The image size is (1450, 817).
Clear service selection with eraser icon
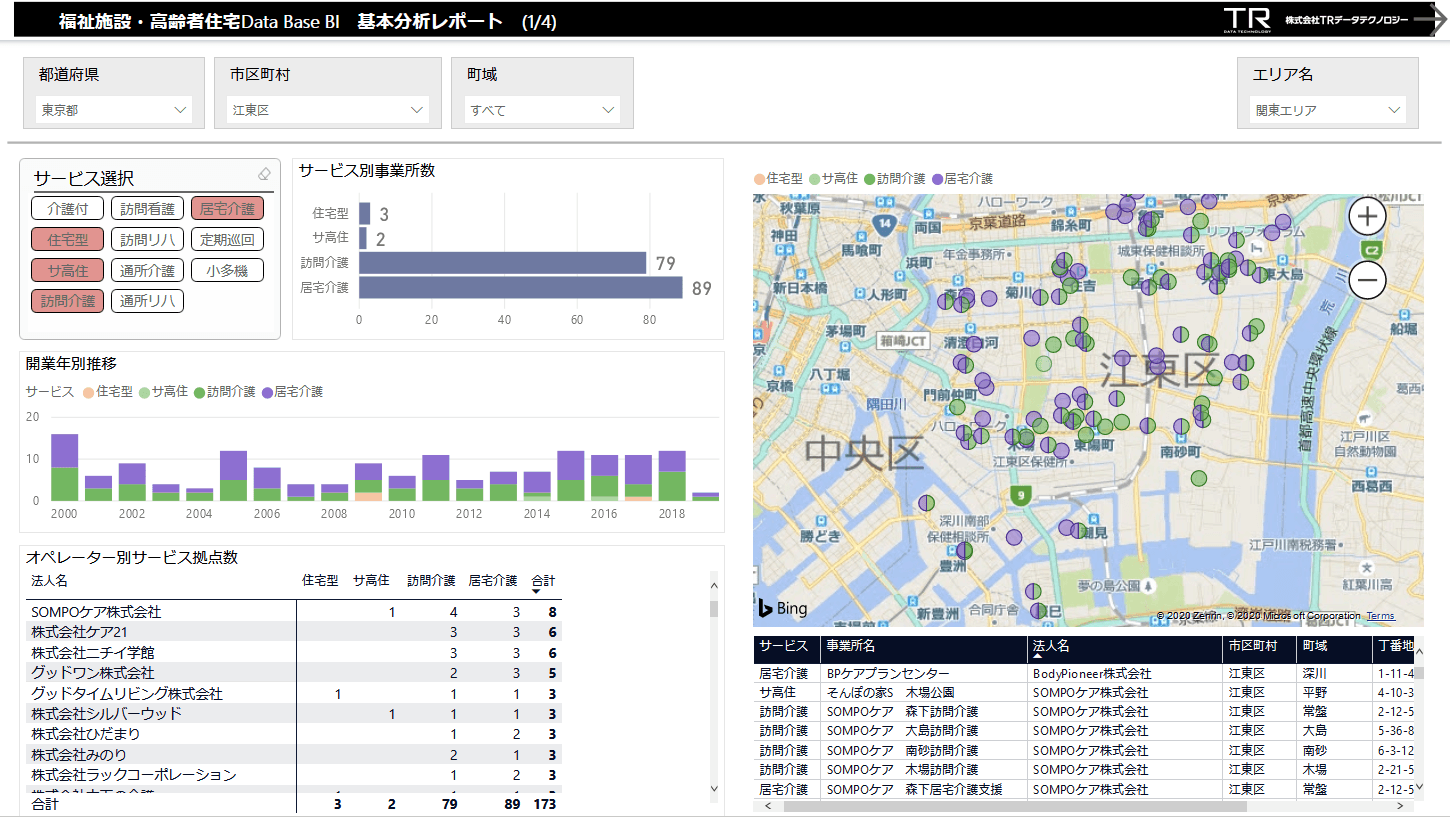[x=264, y=174]
